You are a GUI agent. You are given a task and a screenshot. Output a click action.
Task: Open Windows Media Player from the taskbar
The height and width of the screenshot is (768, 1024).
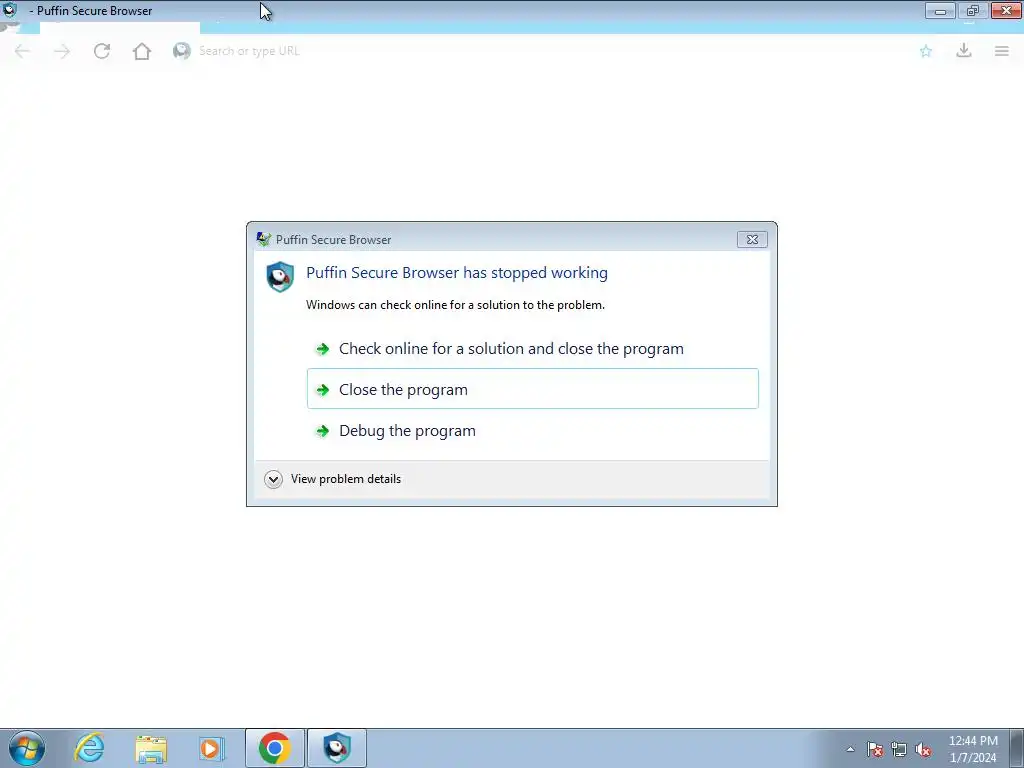211,748
